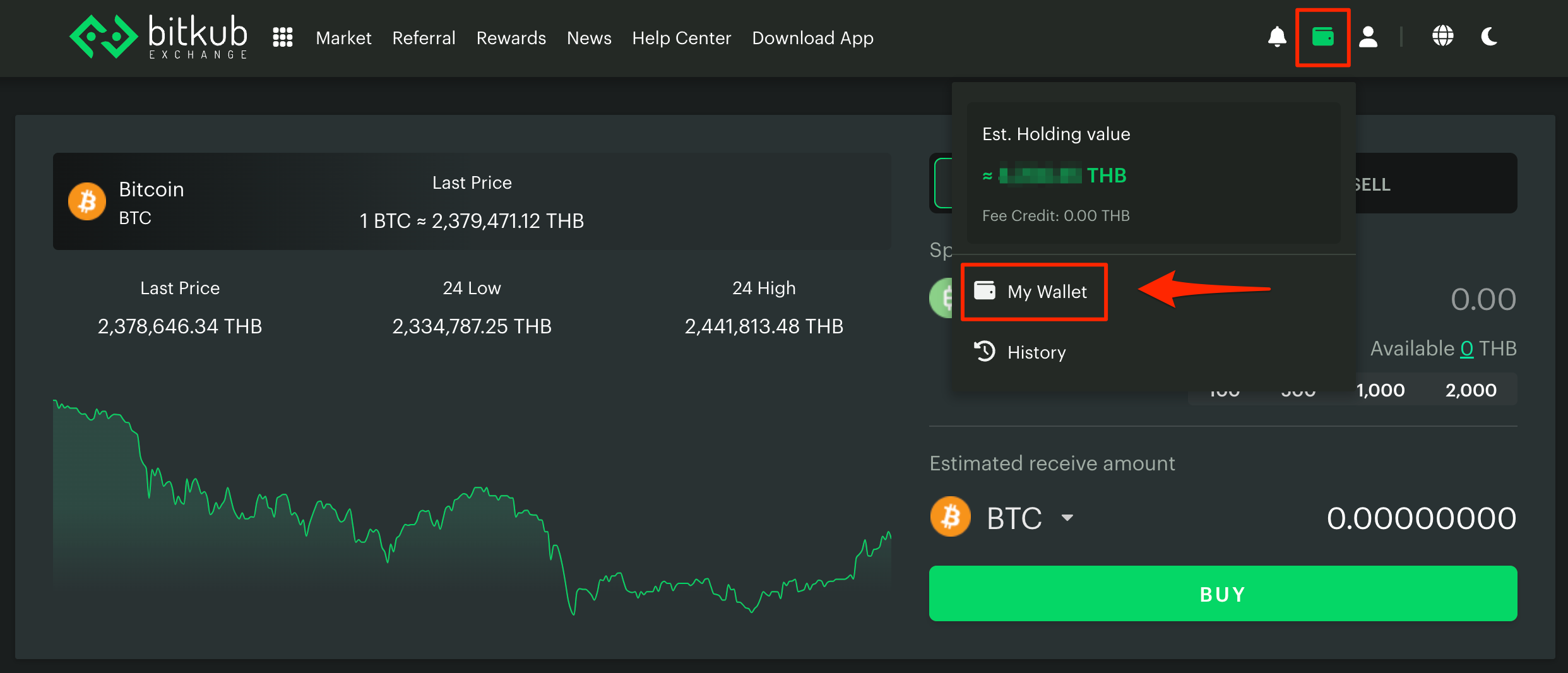
Task: Click the Bitcoin name label
Action: (151, 189)
